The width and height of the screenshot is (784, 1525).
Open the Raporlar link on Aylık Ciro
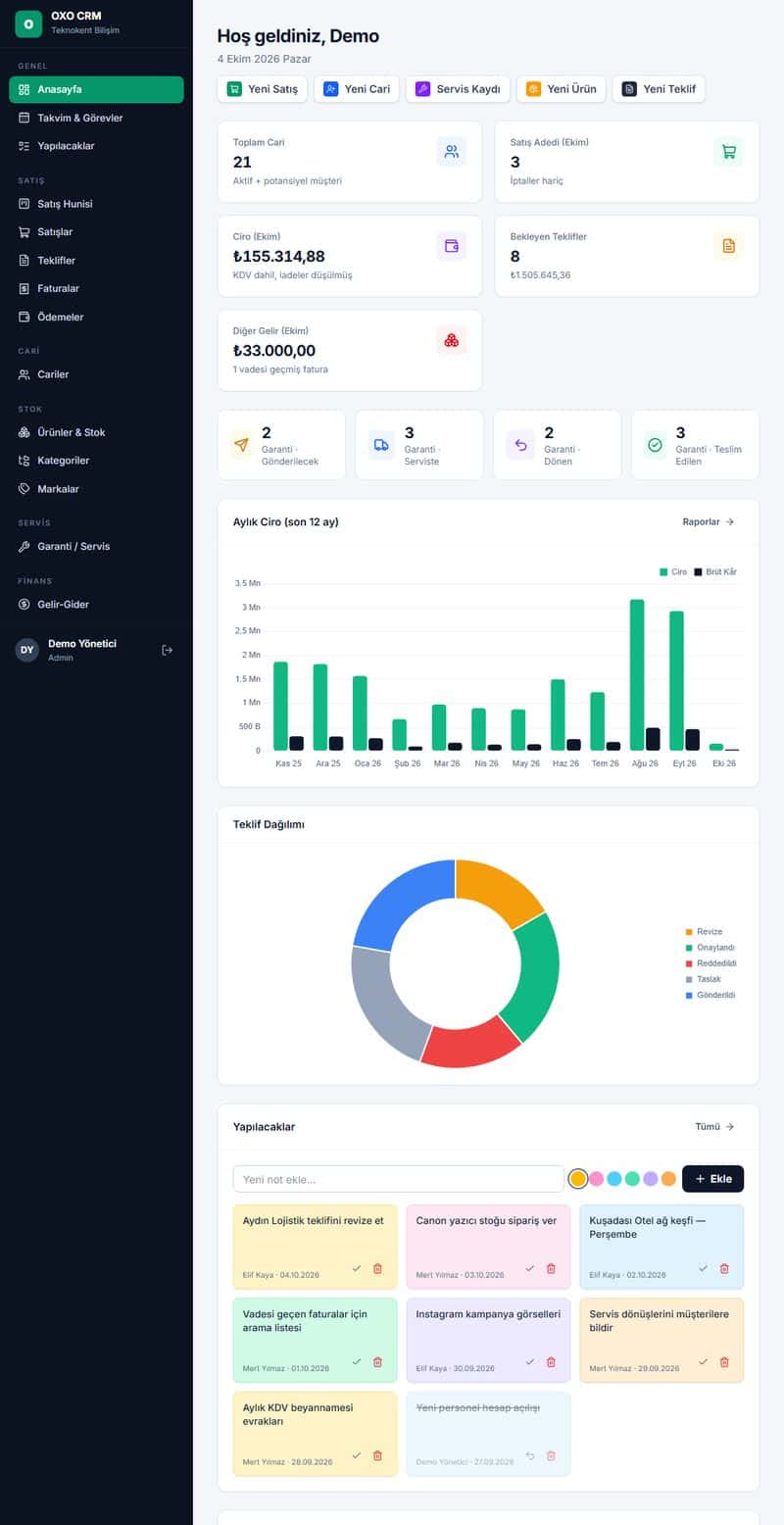coord(709,522)
